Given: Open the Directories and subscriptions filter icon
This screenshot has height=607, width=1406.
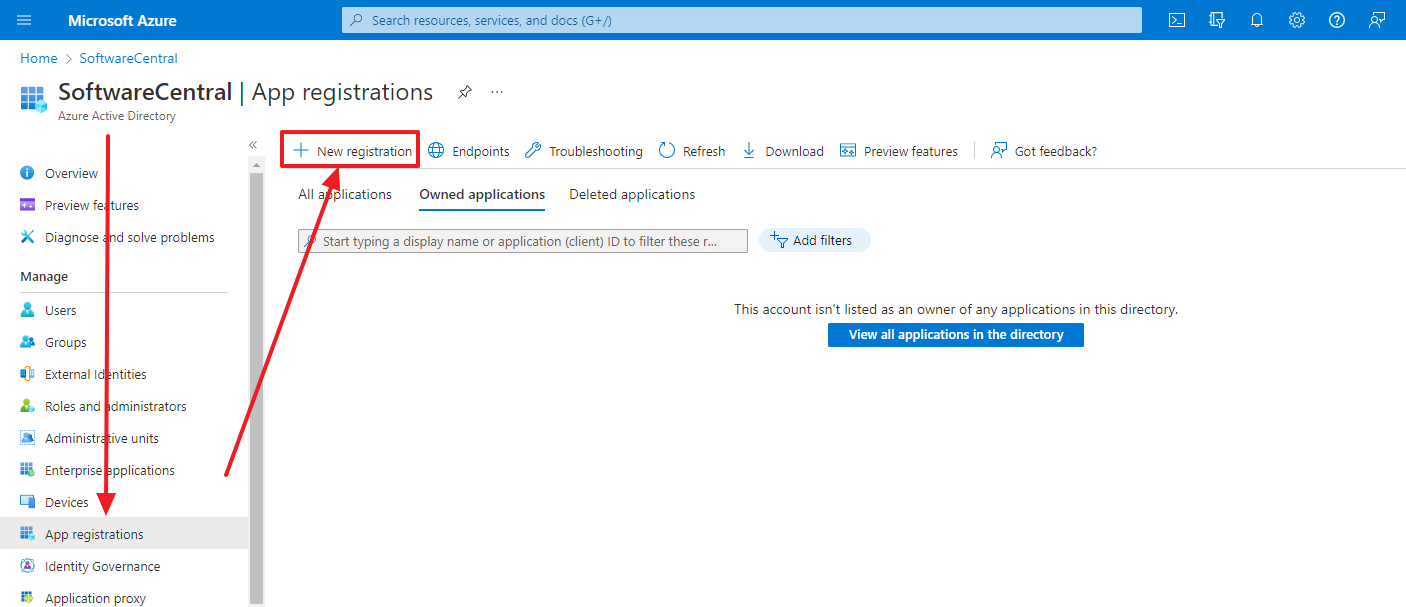Looking at the screenshot, I should tap(1217, 20).
